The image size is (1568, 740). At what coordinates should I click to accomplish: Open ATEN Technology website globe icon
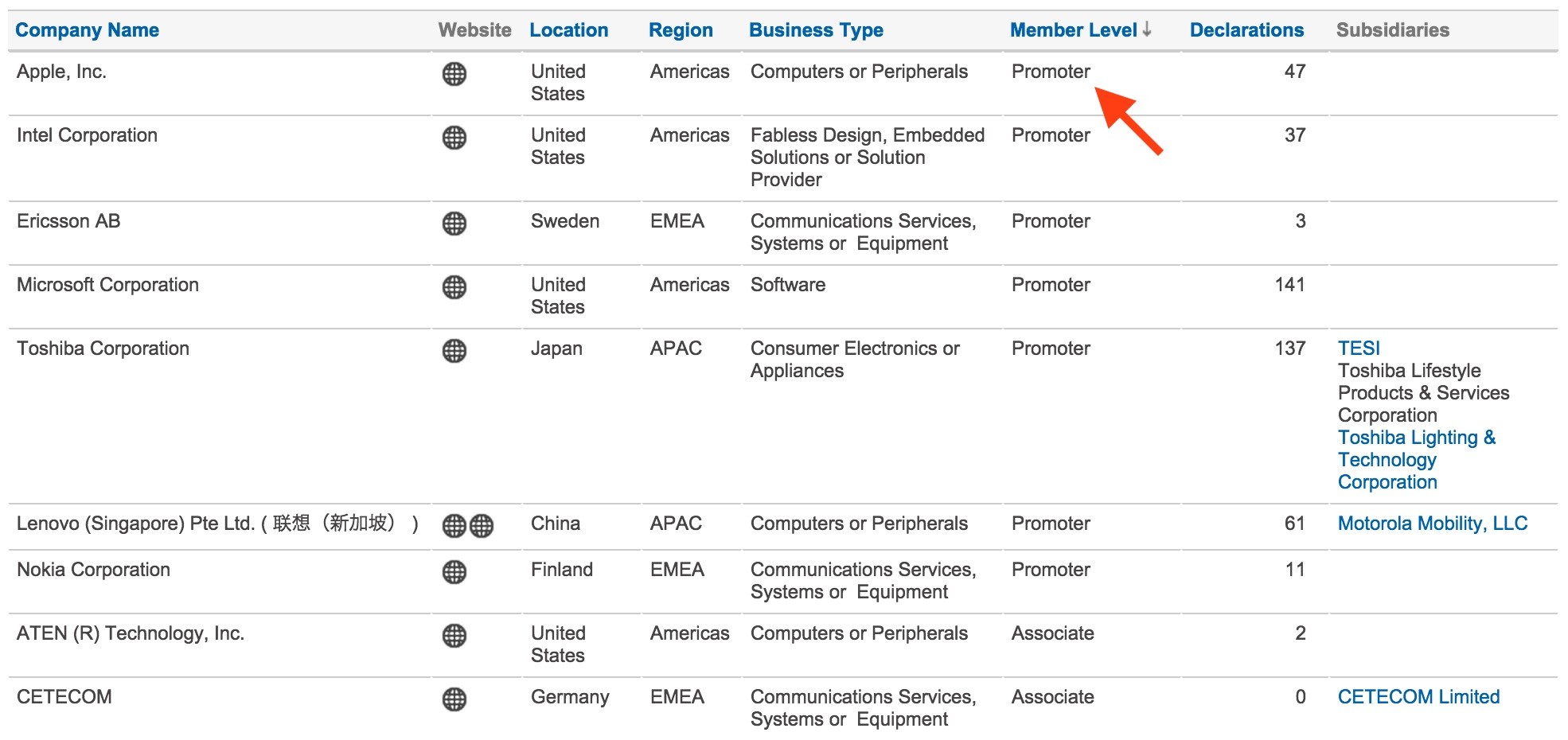[x=454, y=636]
